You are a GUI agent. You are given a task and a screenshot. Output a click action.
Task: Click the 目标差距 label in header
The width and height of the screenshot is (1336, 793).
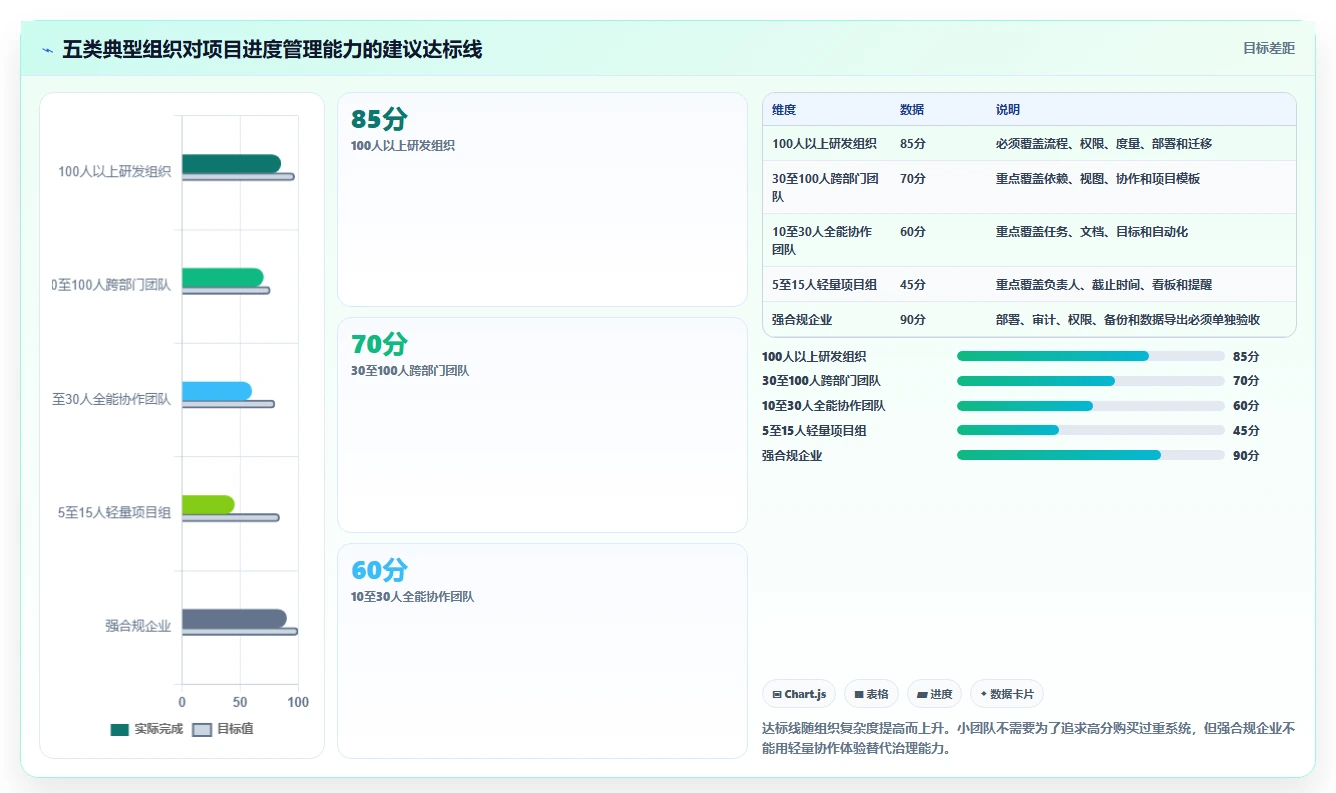click(1269, 48)
